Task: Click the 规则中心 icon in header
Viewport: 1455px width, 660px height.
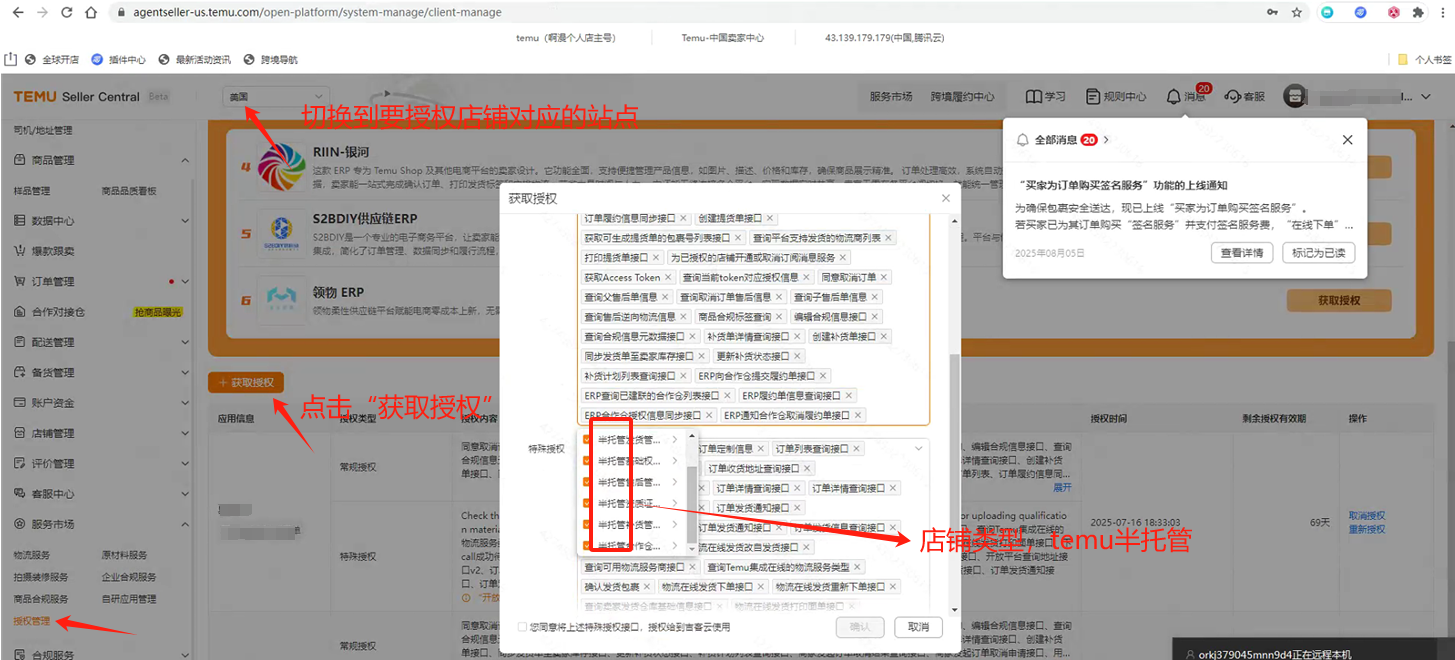Action: coord(1093,97)
